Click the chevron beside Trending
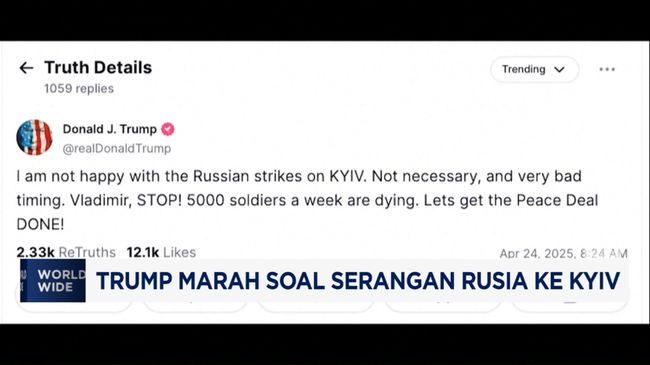Image resolution: width=650 pixels, height=365 pixels. [x=560, y=69]
